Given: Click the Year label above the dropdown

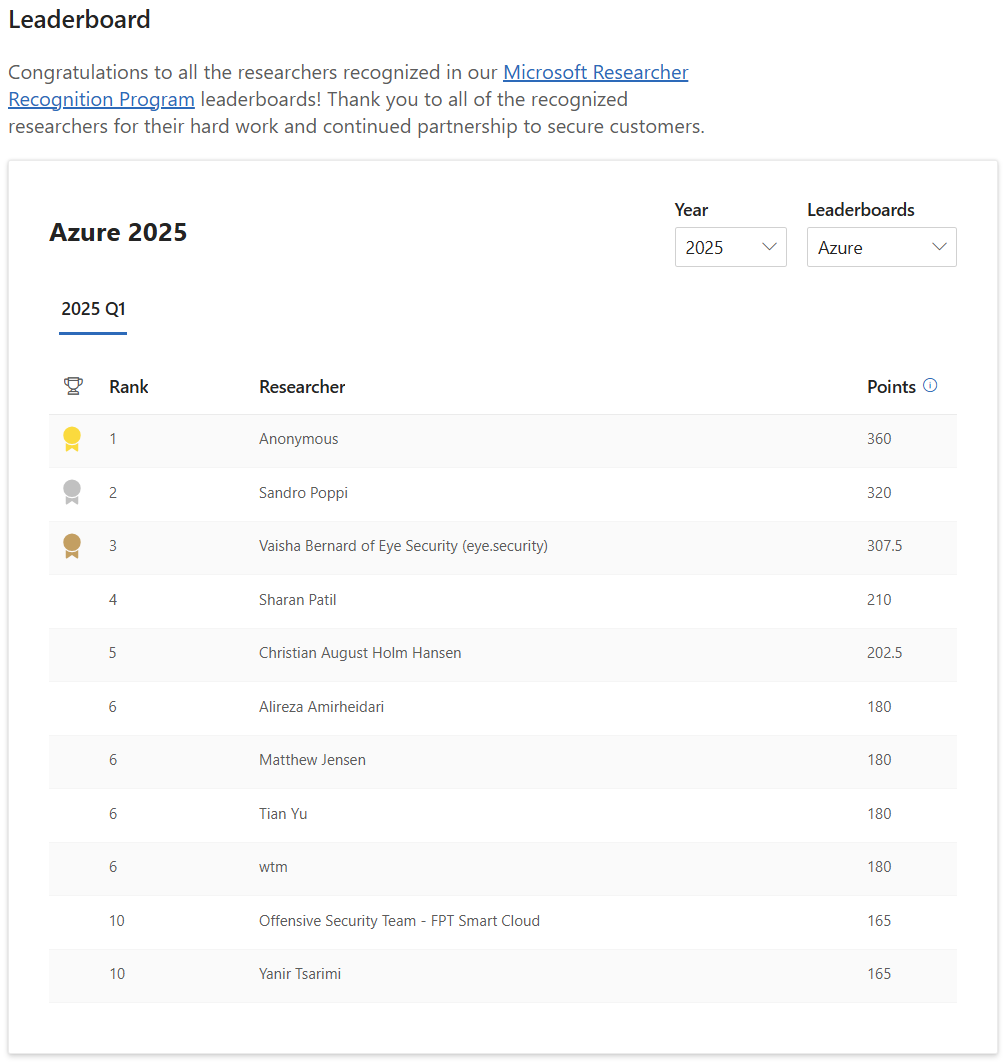Looking at the screenshot, I should pyautogui.click(x=691, y=210).
